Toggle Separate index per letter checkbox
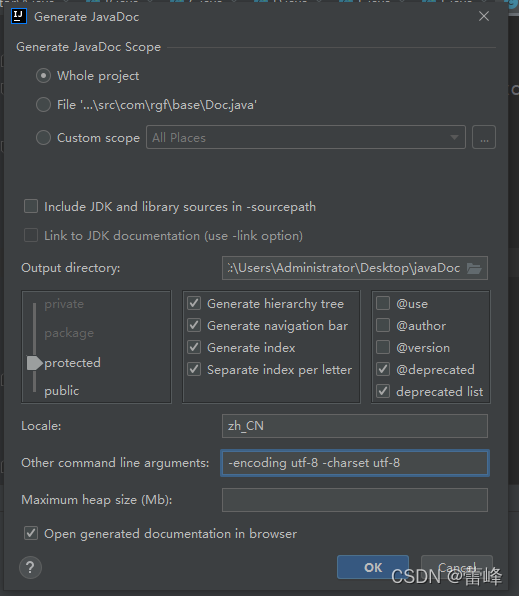 (194, 369)
